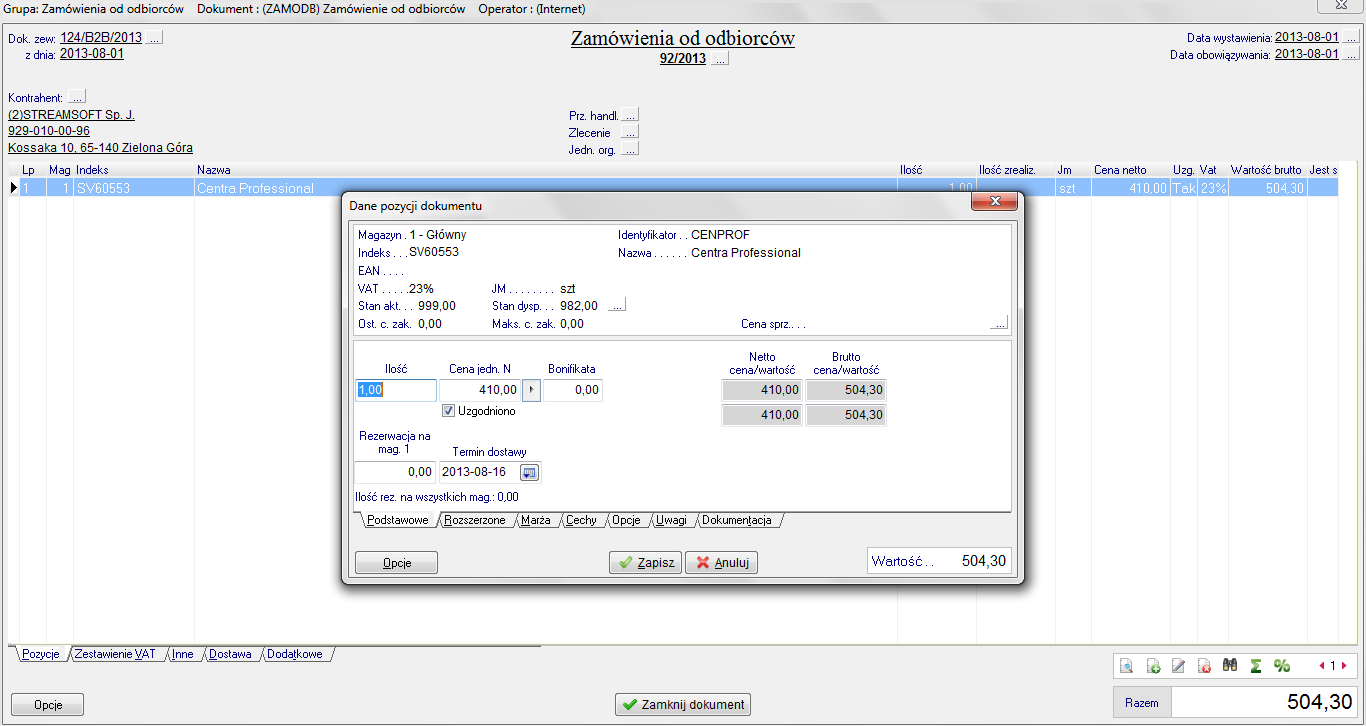Click Opcje button inside the dialog
Viewport: 1366px width, 726px height.
pos(397,563)
